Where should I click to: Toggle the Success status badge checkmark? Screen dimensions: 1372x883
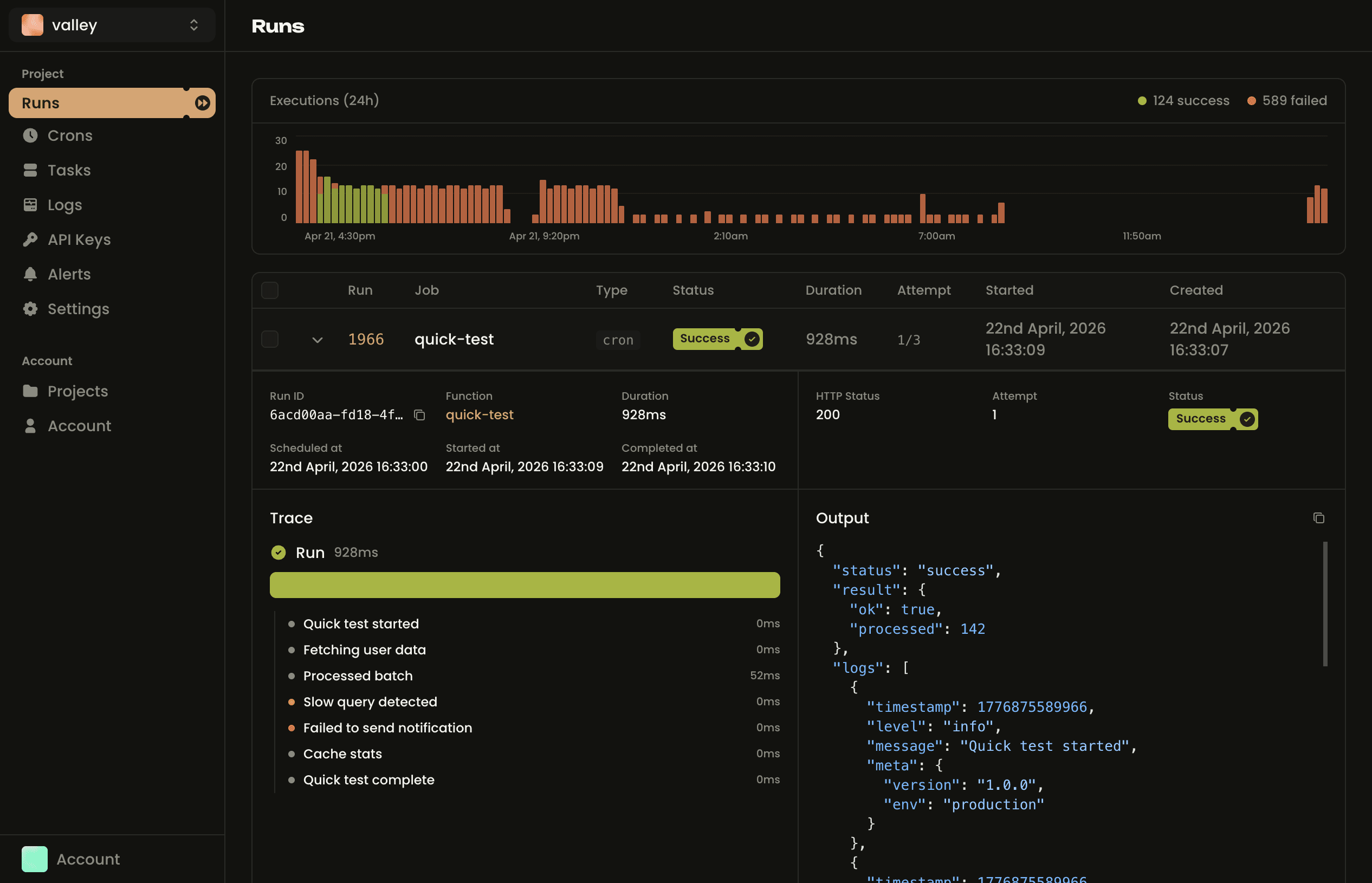click(752, 339)
